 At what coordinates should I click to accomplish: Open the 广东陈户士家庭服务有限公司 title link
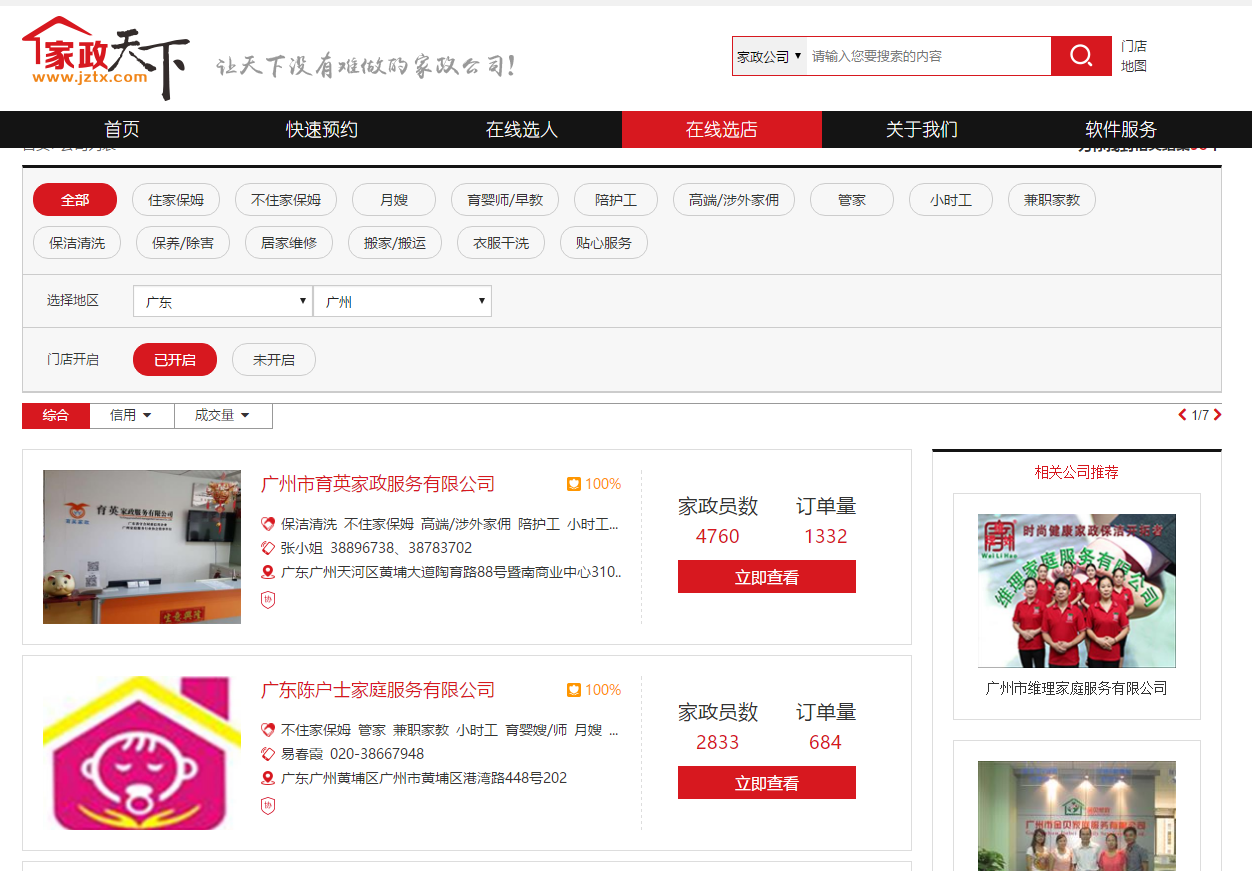378,690
